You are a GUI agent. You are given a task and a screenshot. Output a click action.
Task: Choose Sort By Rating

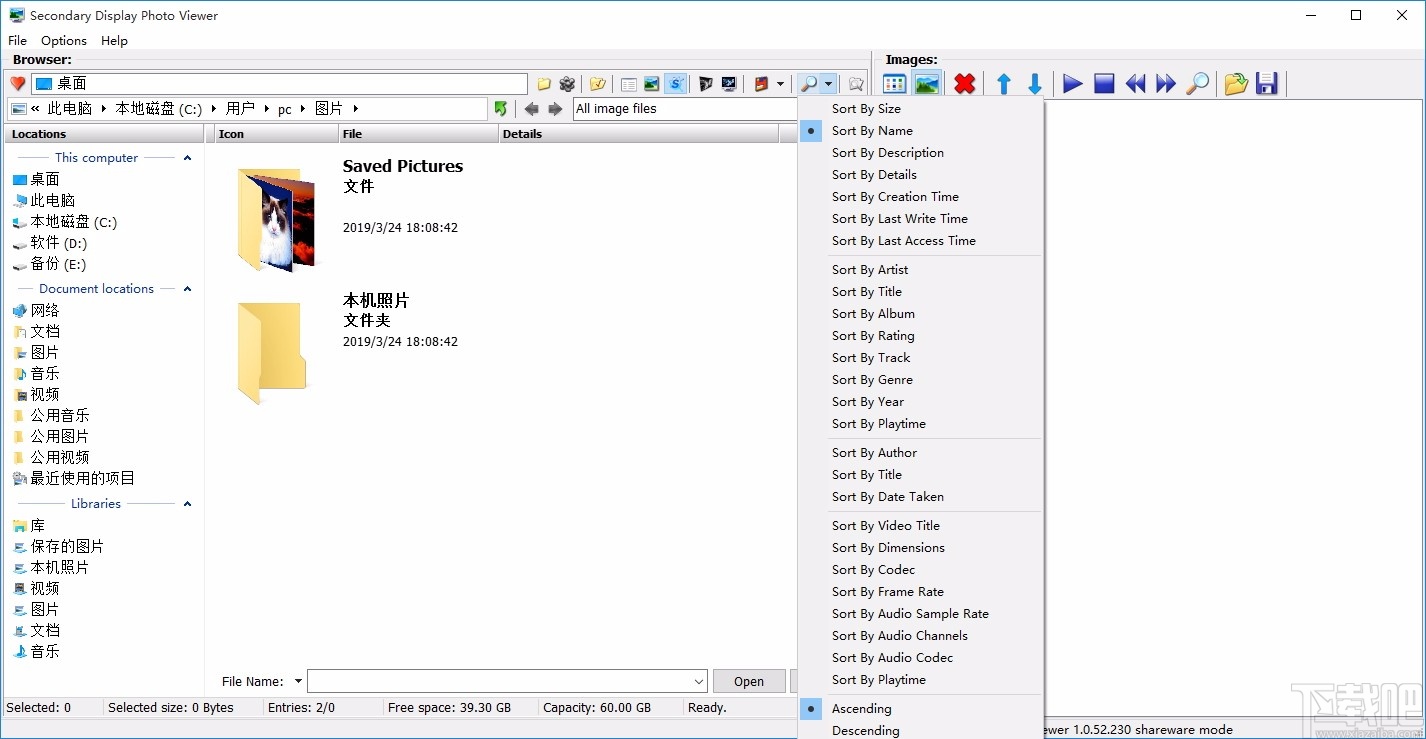872,335
